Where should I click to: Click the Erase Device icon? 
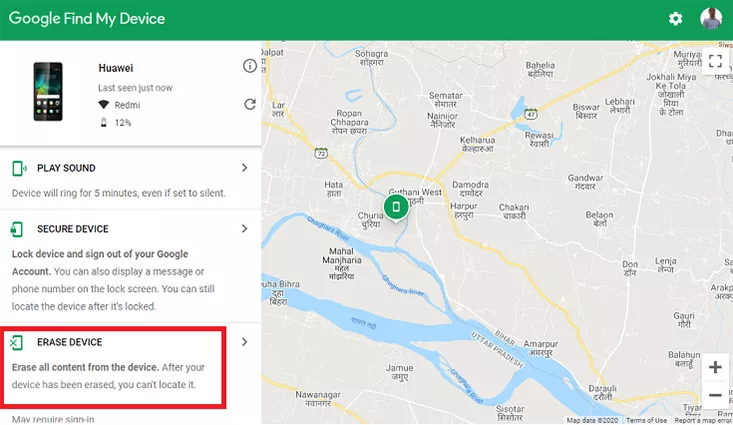(x=17, y=343)
